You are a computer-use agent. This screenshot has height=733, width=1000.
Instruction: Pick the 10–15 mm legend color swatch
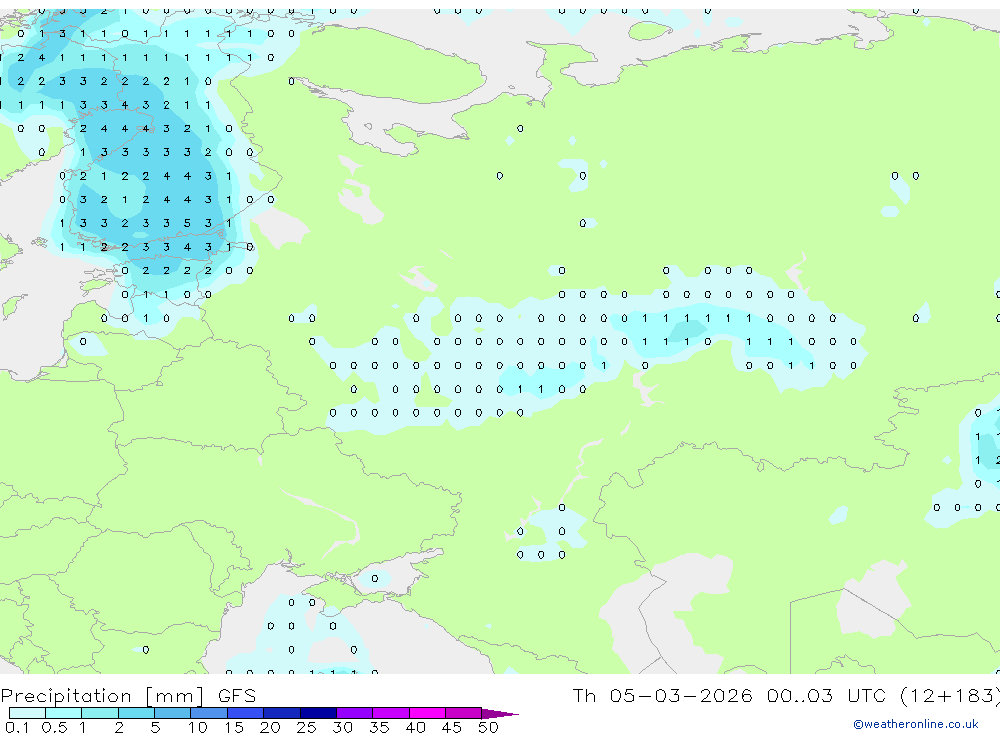point(209,713)
